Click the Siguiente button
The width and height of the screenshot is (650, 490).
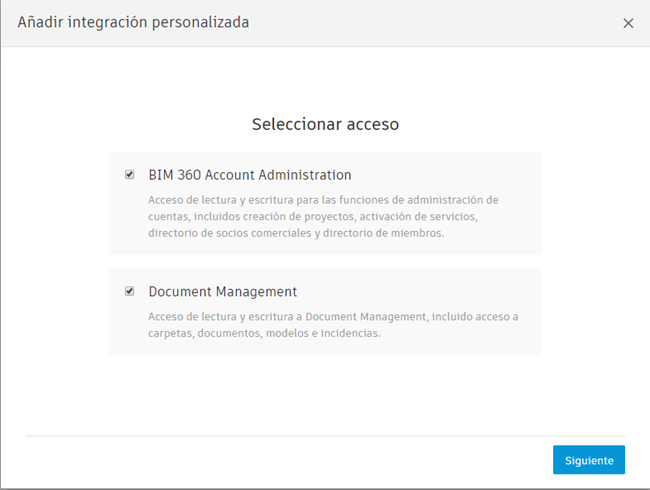(589, 460)
